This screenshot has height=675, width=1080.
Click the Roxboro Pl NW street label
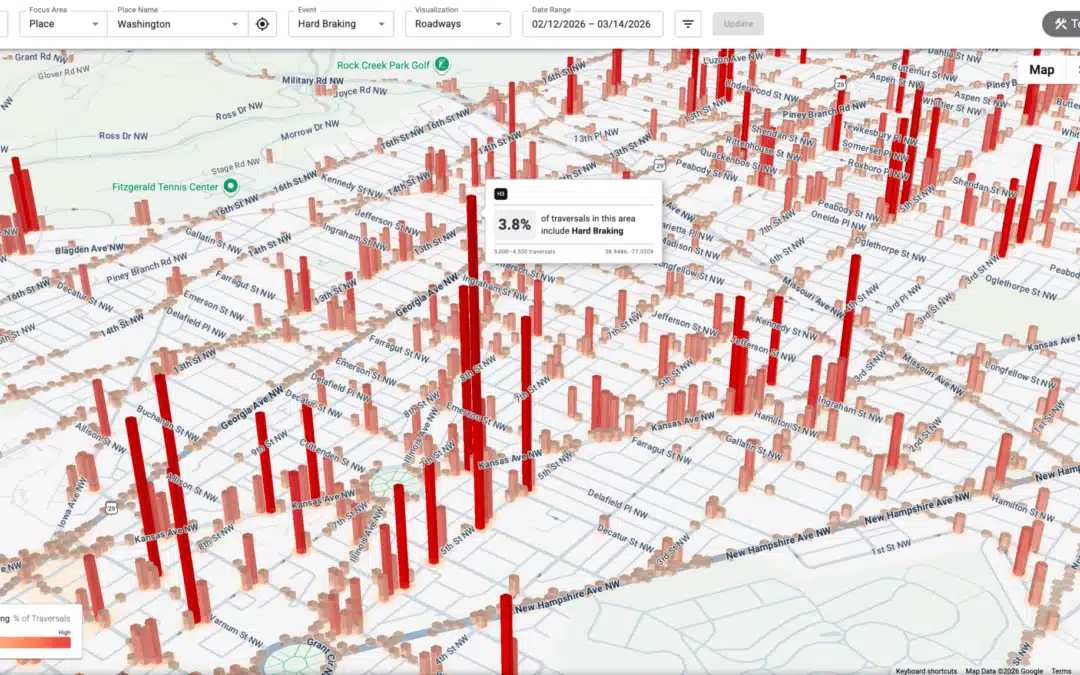coord(878,169)
